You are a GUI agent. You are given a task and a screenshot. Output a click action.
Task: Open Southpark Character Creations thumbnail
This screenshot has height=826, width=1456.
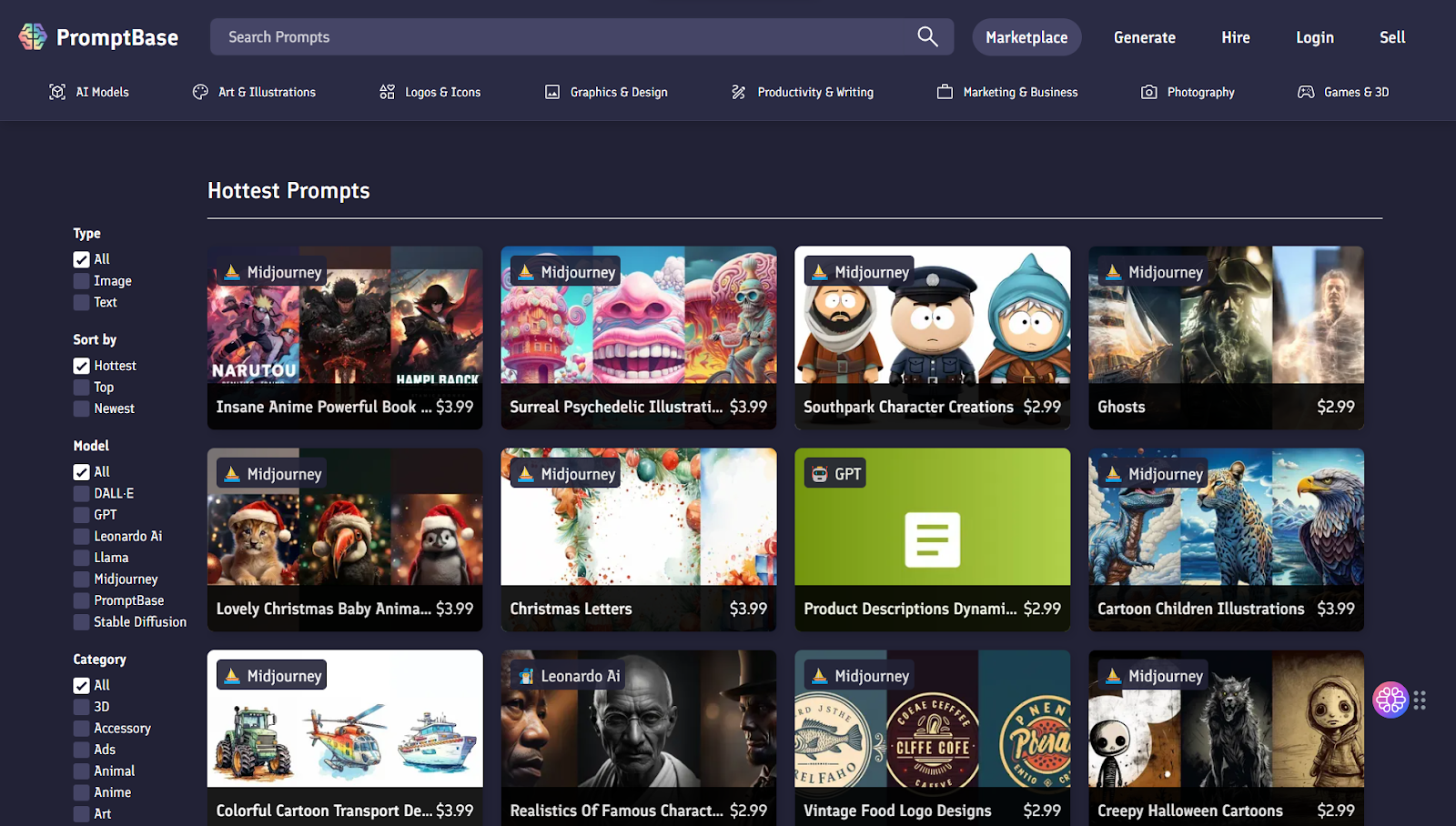[x=933, y=315]
